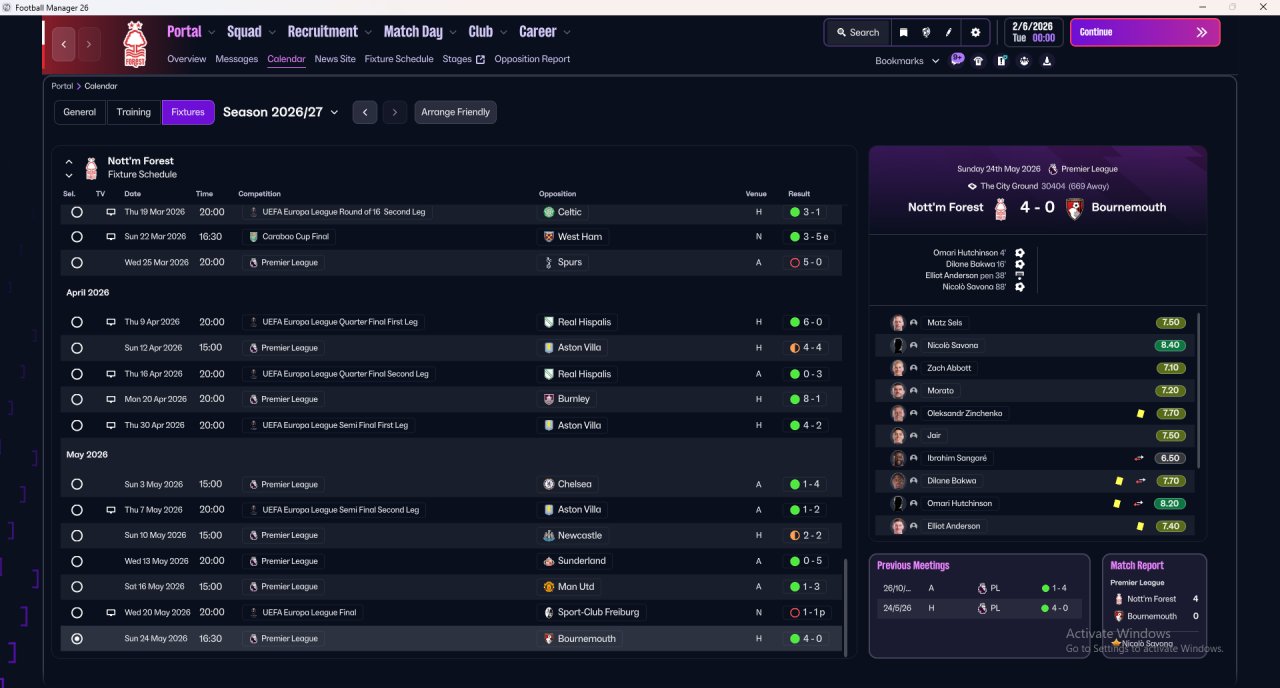Select the Sunderland fixture radio button

click(77, 561)
